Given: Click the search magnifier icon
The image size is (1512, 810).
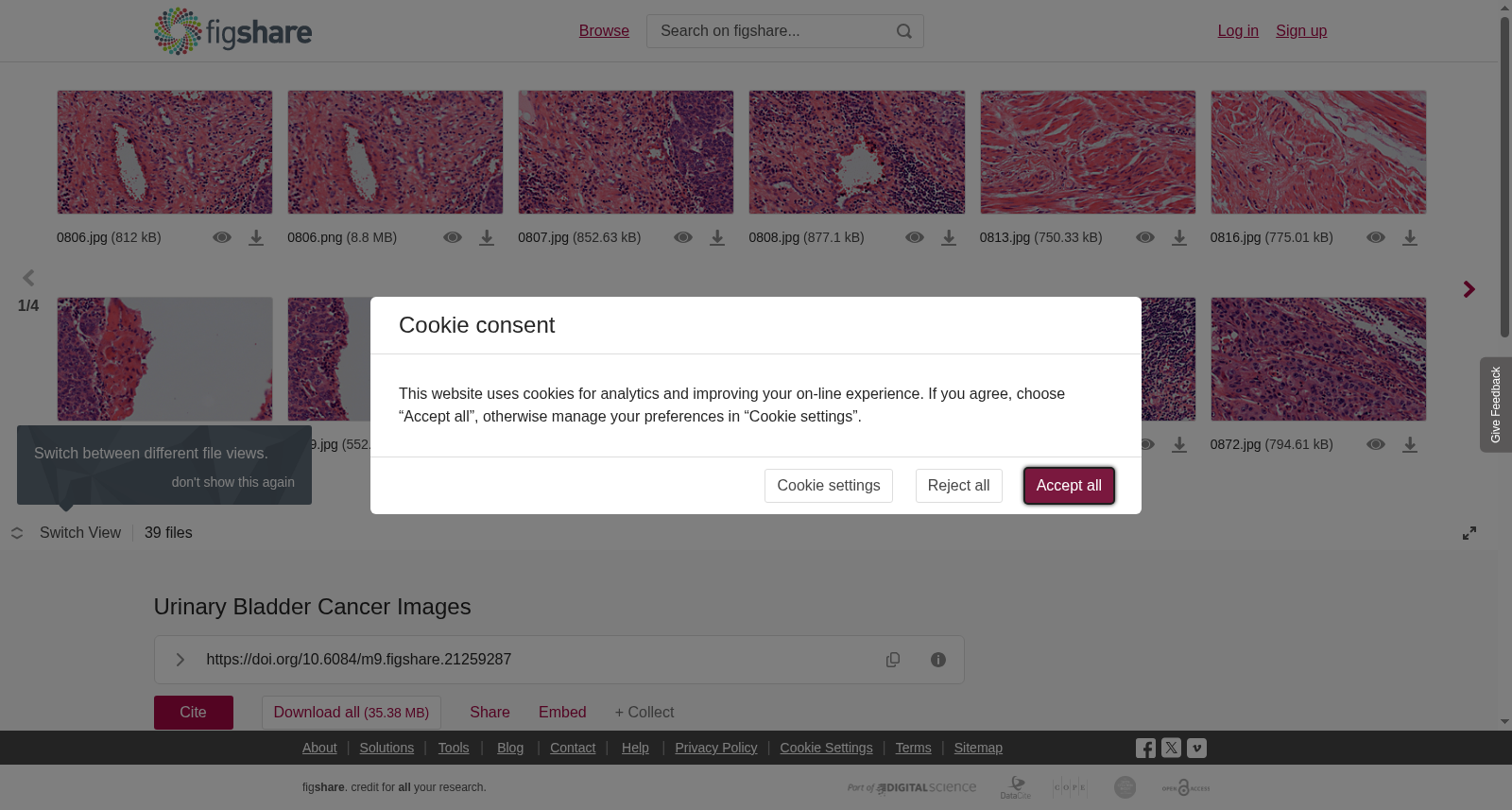Looking at the screenshot, I should click(904, 31).
